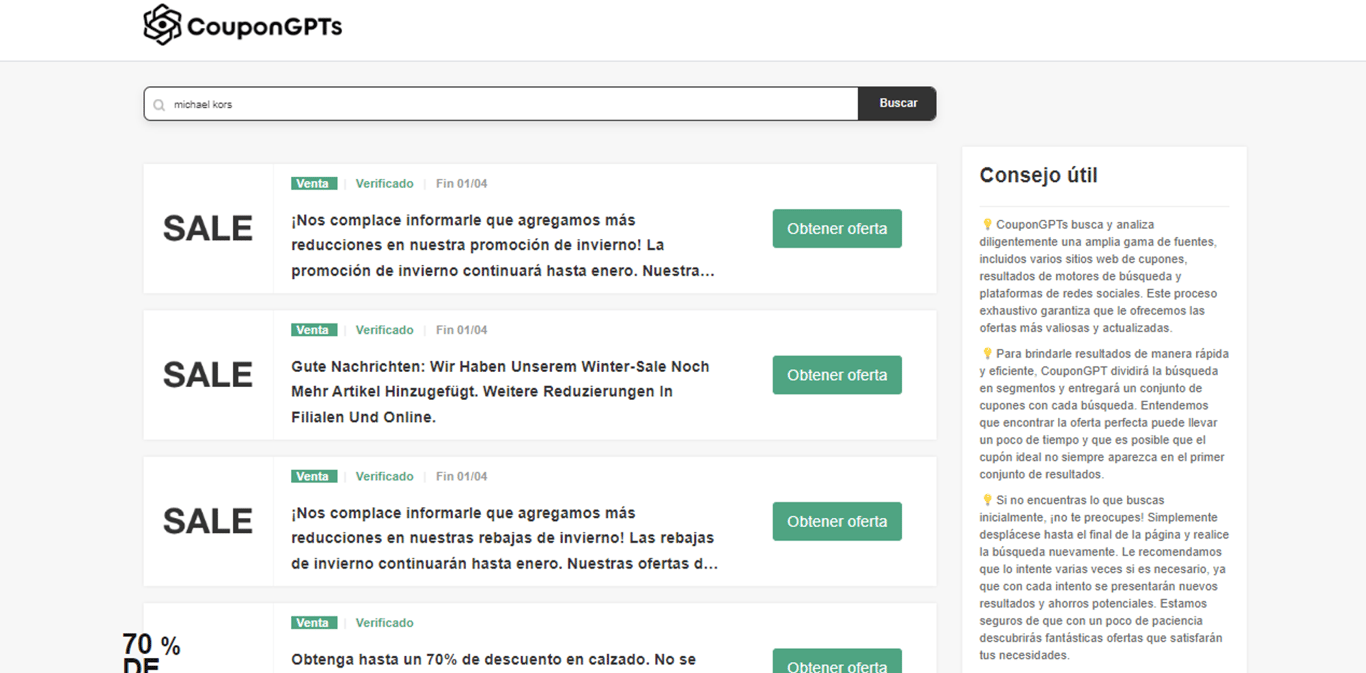Open the Gute Nachrichten Winter-Sale title
1366x673 pixels.
pos(501,392)
